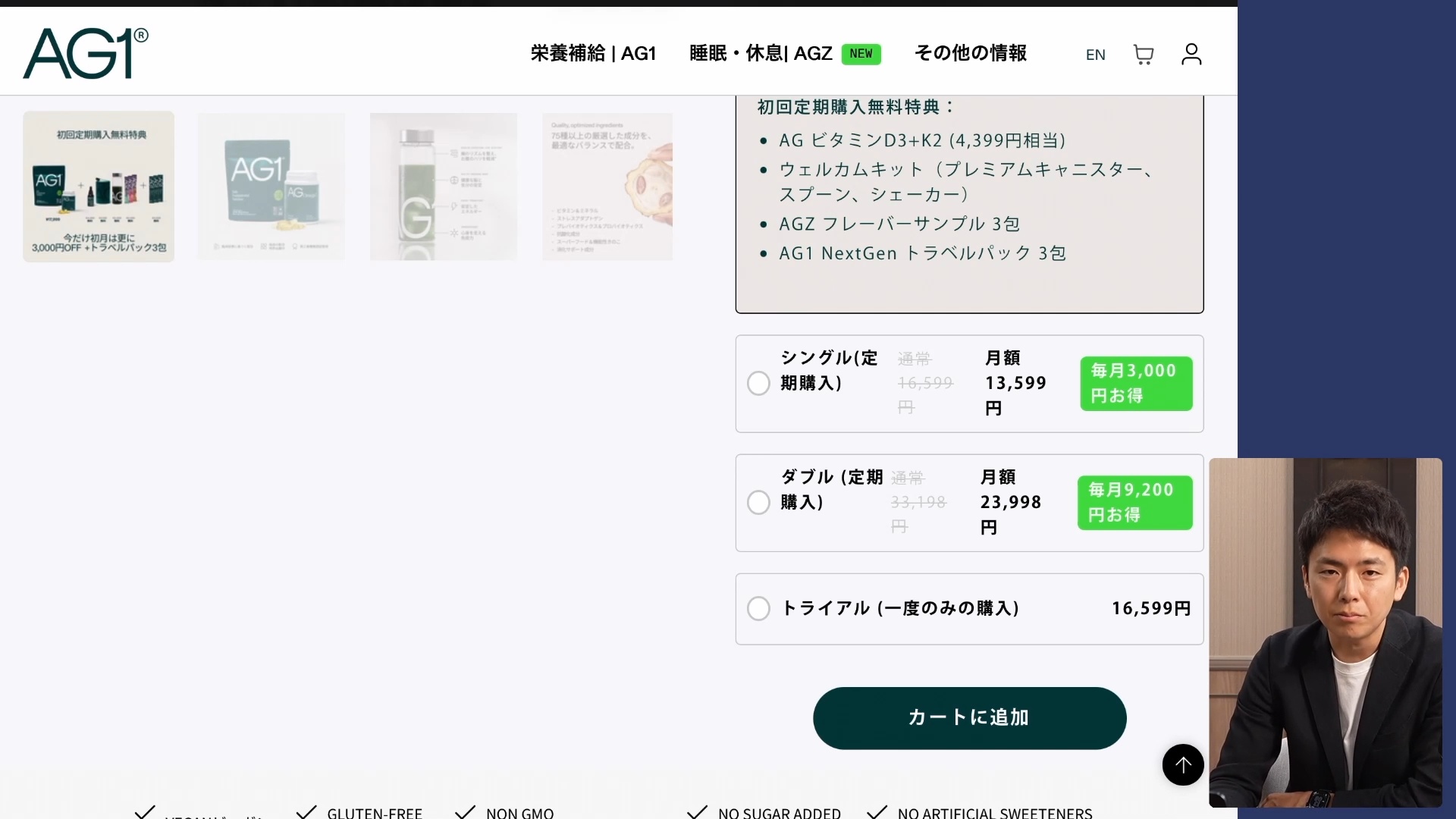Click the NEW badge beside AGZ
This screenshot has width=1456, height=819.
(x=861, y=54)
